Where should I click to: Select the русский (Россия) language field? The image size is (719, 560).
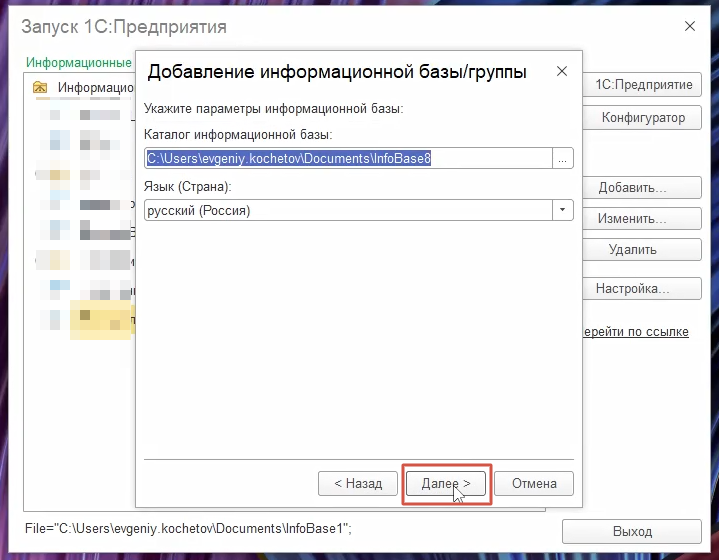point(348,210)
